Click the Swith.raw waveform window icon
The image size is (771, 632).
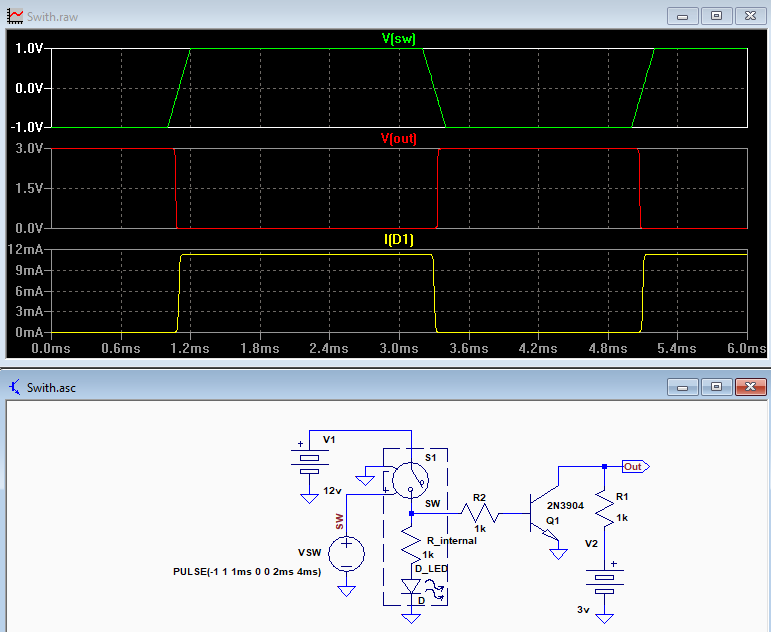15,16
